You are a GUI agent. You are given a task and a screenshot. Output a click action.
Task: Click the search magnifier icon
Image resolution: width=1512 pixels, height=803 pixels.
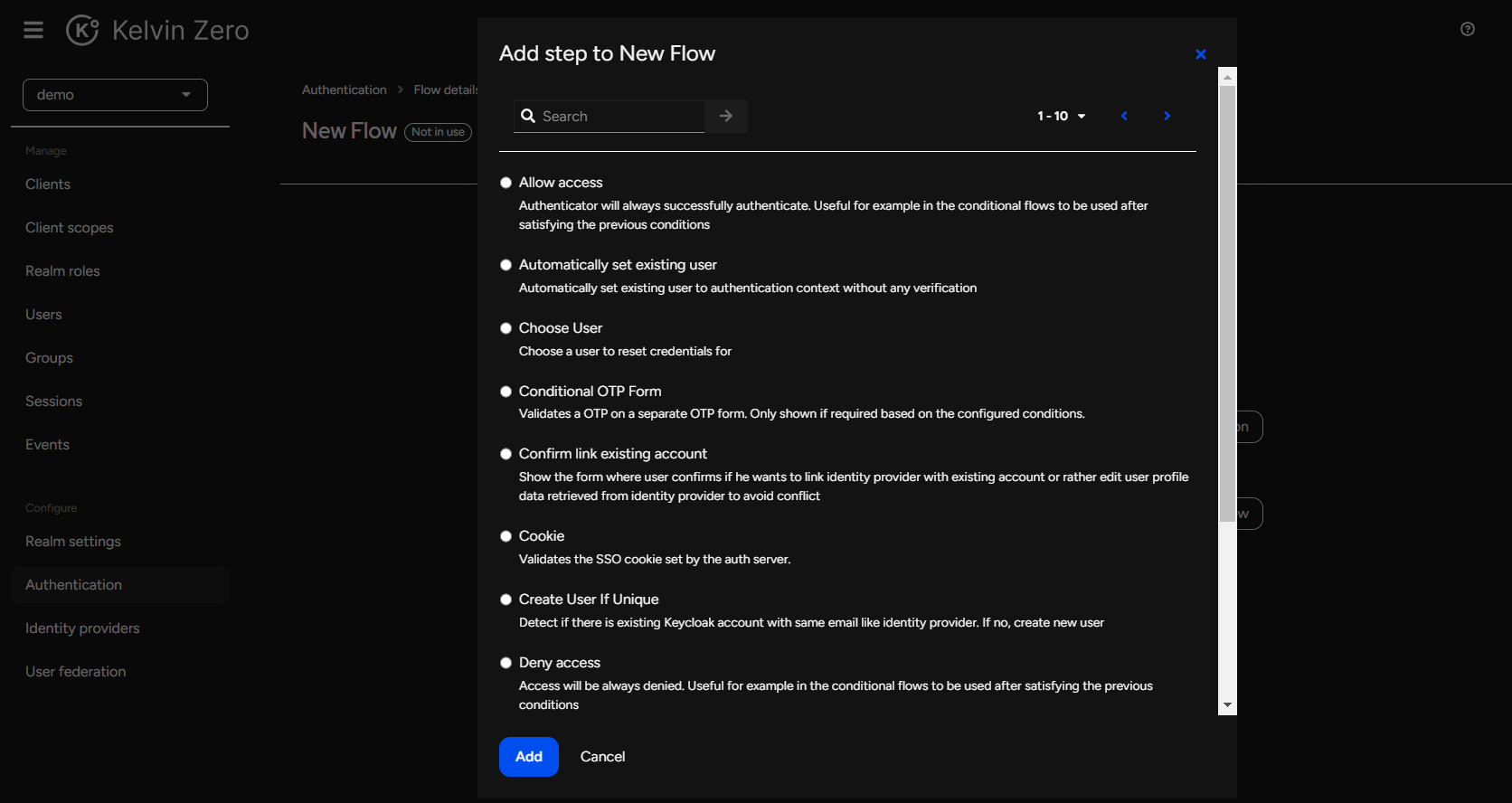(529, 116)
